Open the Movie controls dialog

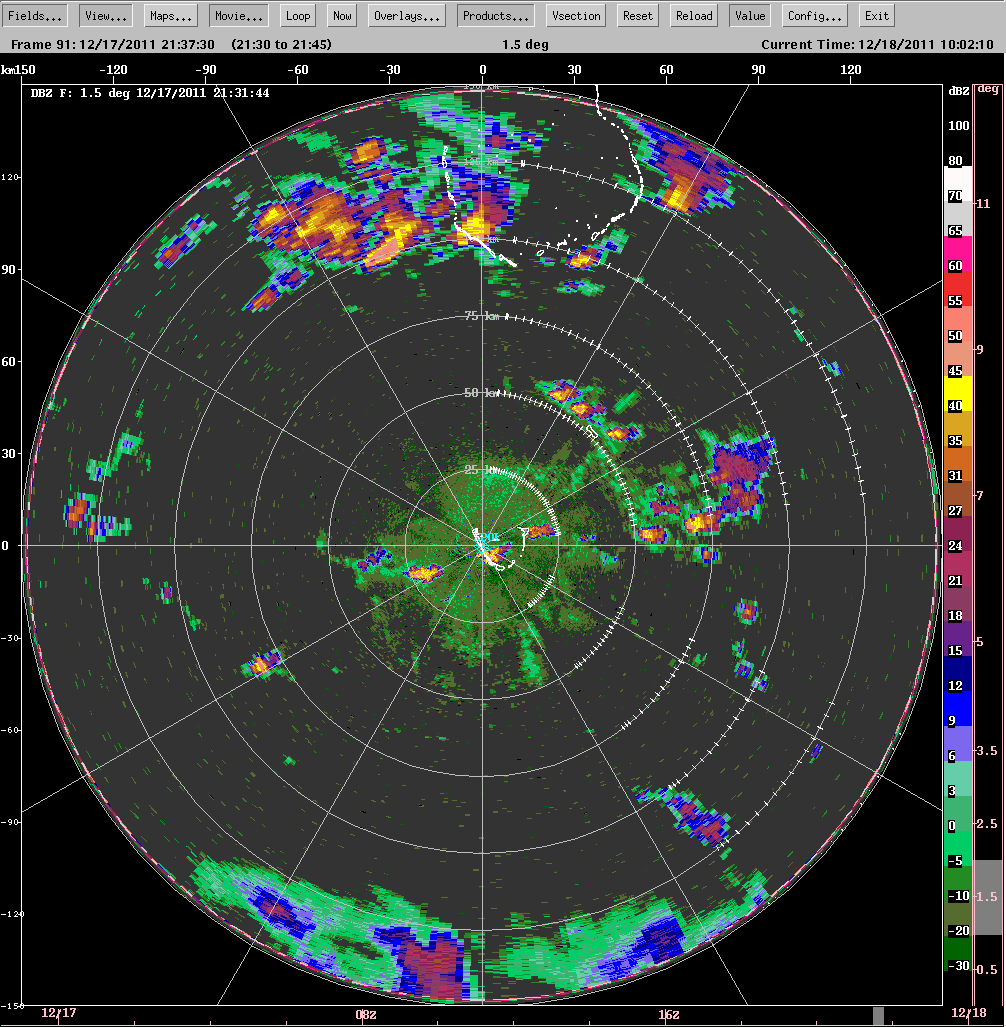point(237,15)
